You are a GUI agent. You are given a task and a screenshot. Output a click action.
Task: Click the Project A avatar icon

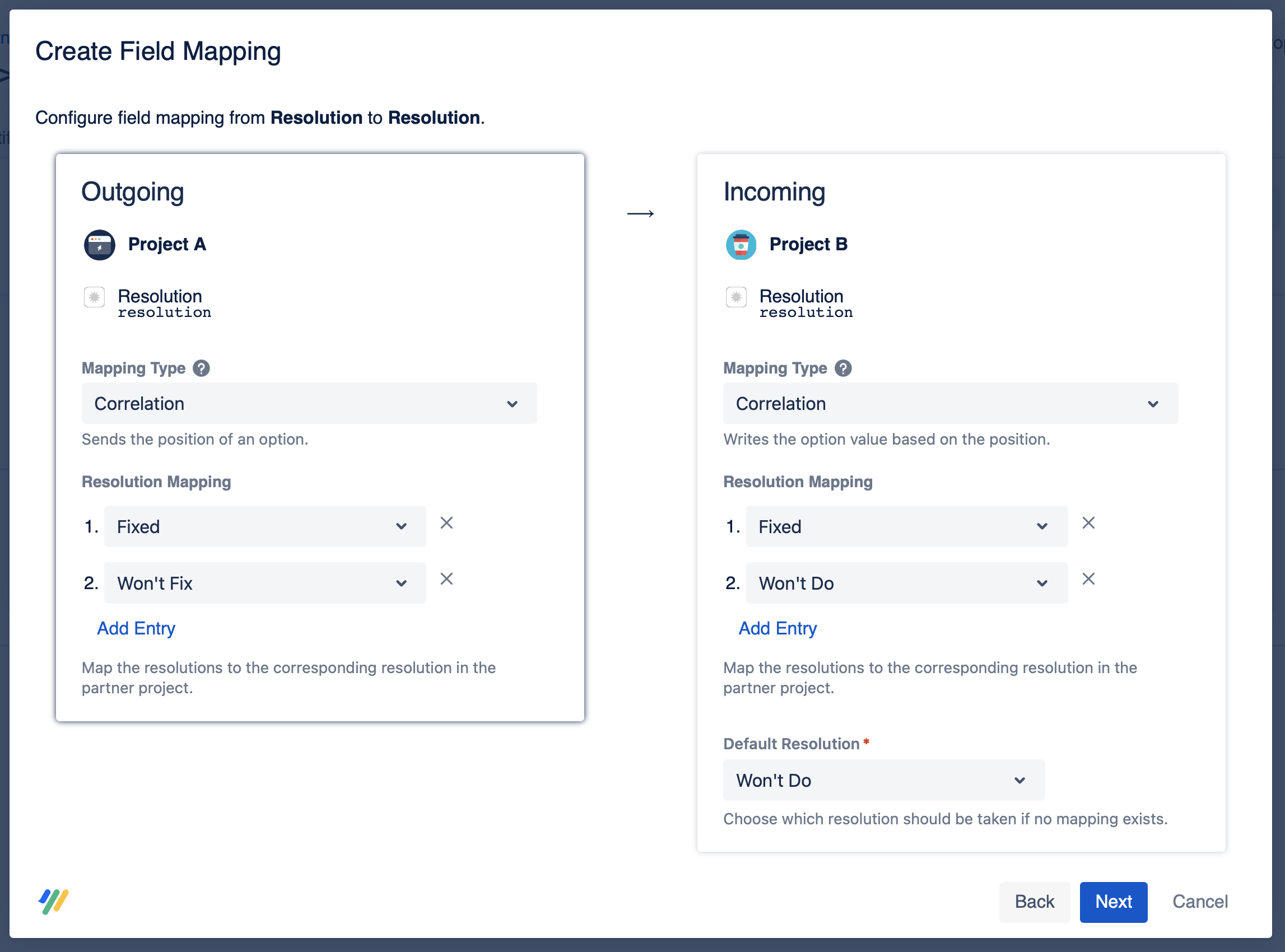100,245
